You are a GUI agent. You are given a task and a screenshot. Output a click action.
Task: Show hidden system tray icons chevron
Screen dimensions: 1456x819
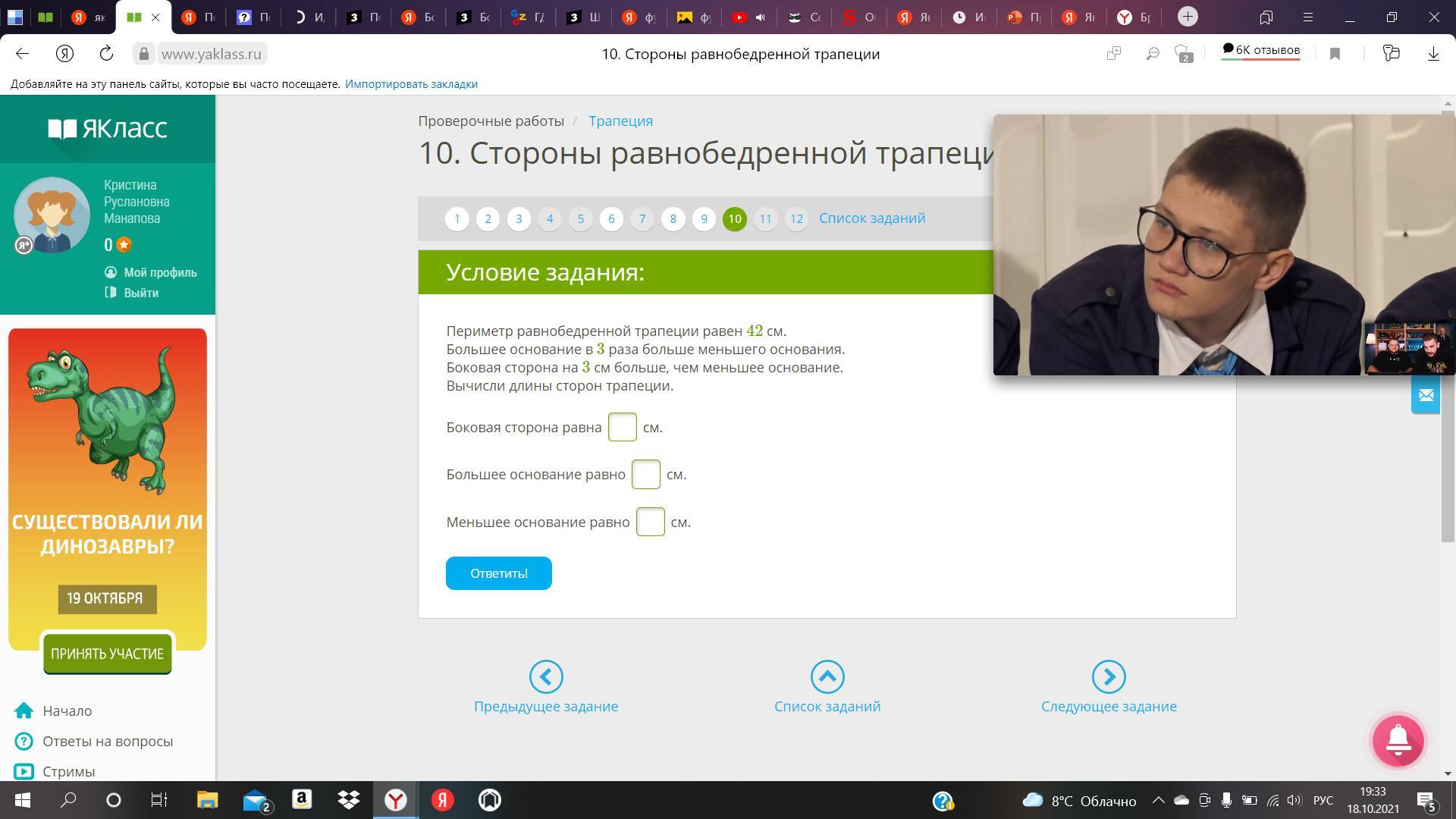coord(1158,800)
